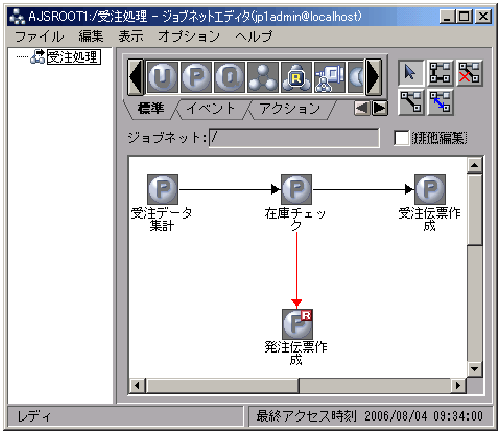Open the 表示 menu
501x434 pixels.
131,36
